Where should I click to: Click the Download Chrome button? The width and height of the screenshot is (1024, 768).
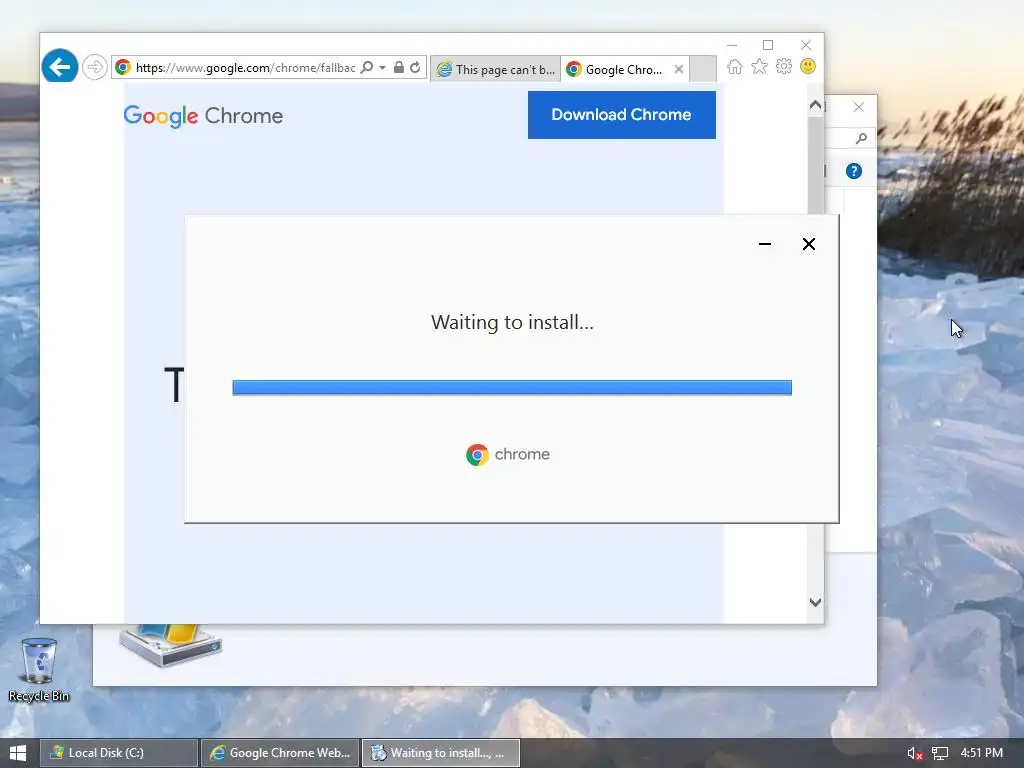622,115
